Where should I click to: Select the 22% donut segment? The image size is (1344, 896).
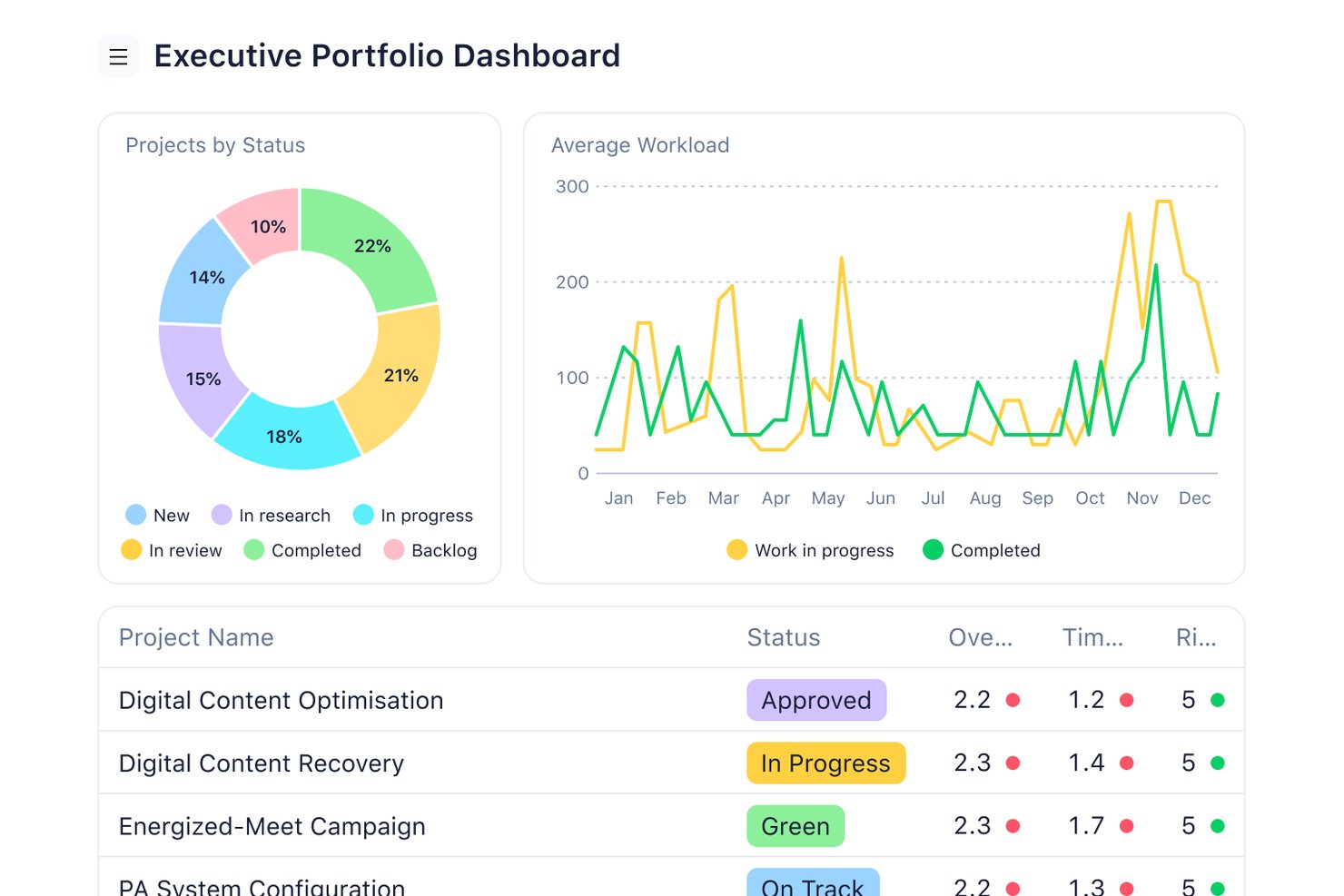pos(373,245)
